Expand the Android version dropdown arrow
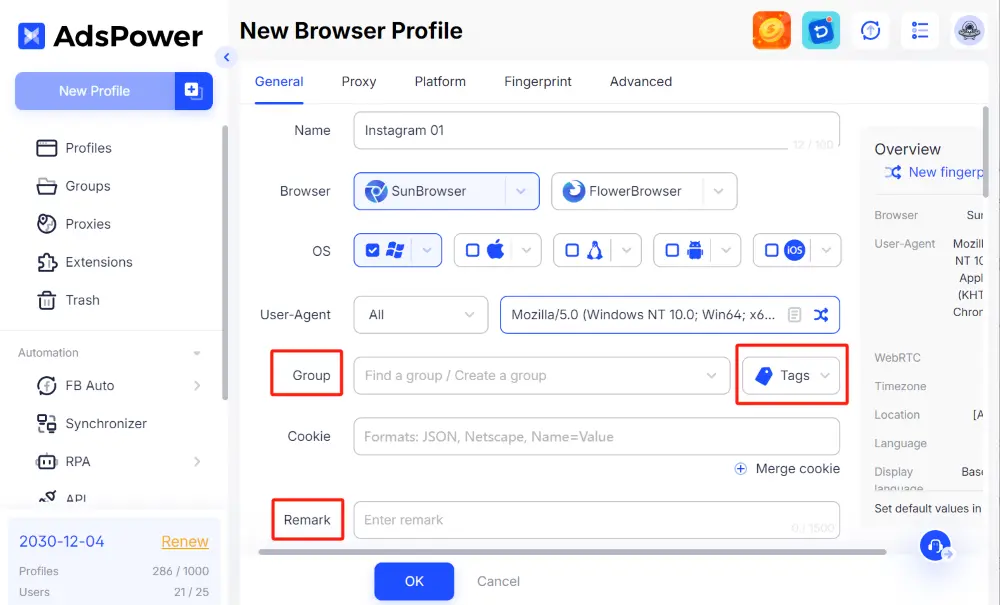This screenshot has width=1000, height=605. (x=726, y=250)
